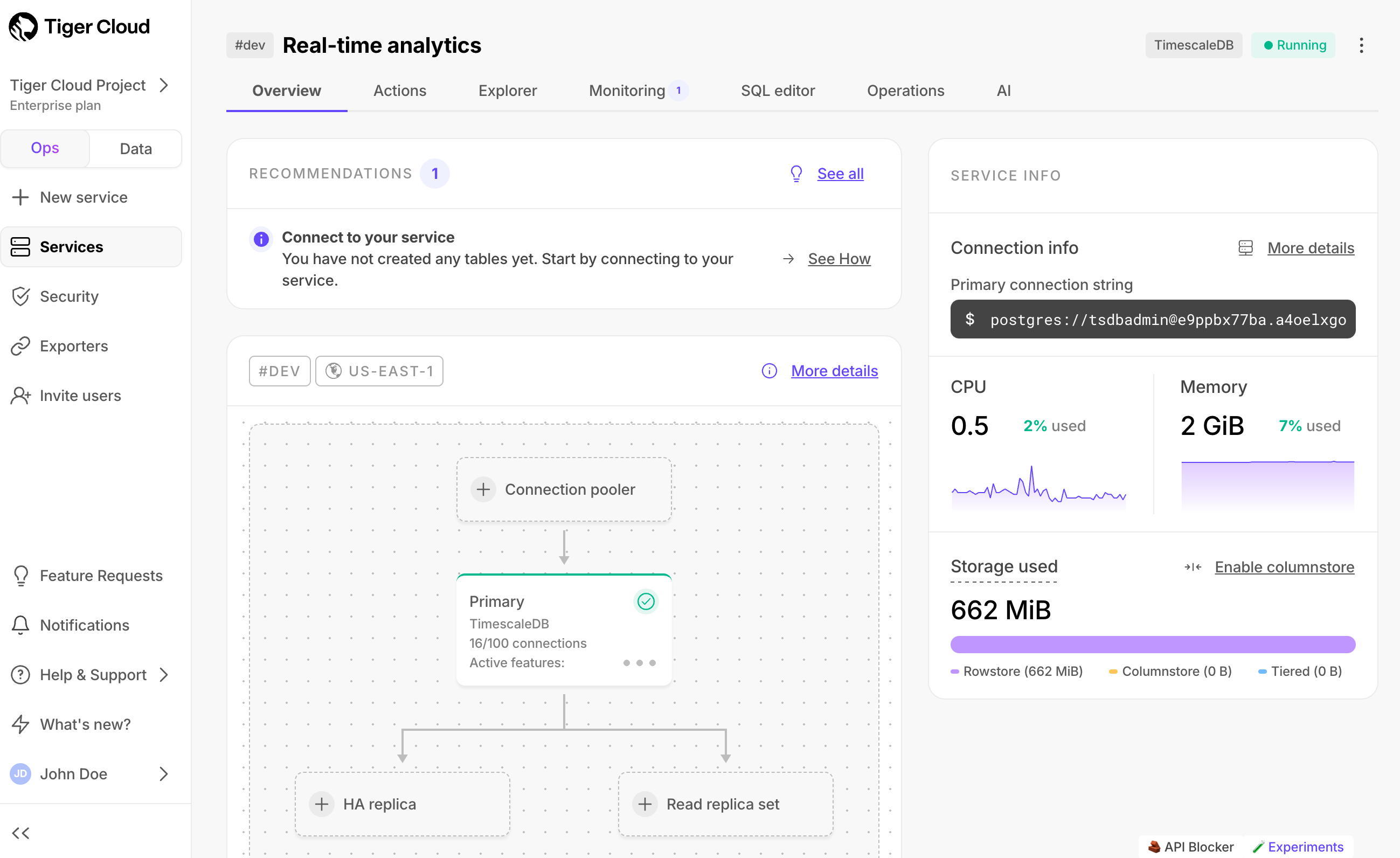Click the plus icon on Read replica set
This screenshot has height=858, width=1400.
tap(644, 804)
